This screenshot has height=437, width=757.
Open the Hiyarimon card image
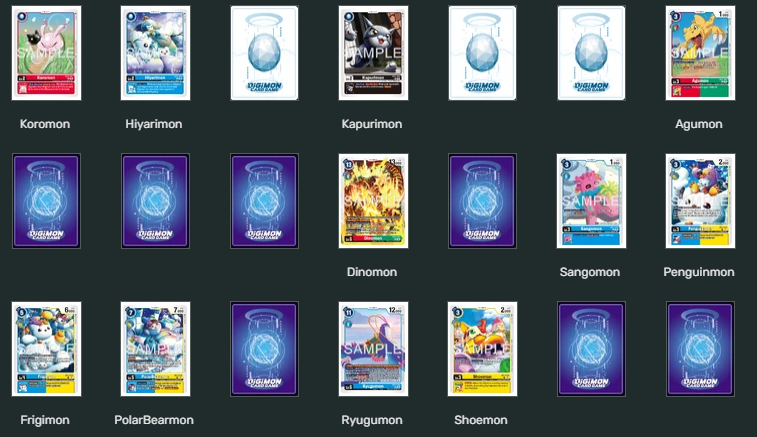pos(155,53)
